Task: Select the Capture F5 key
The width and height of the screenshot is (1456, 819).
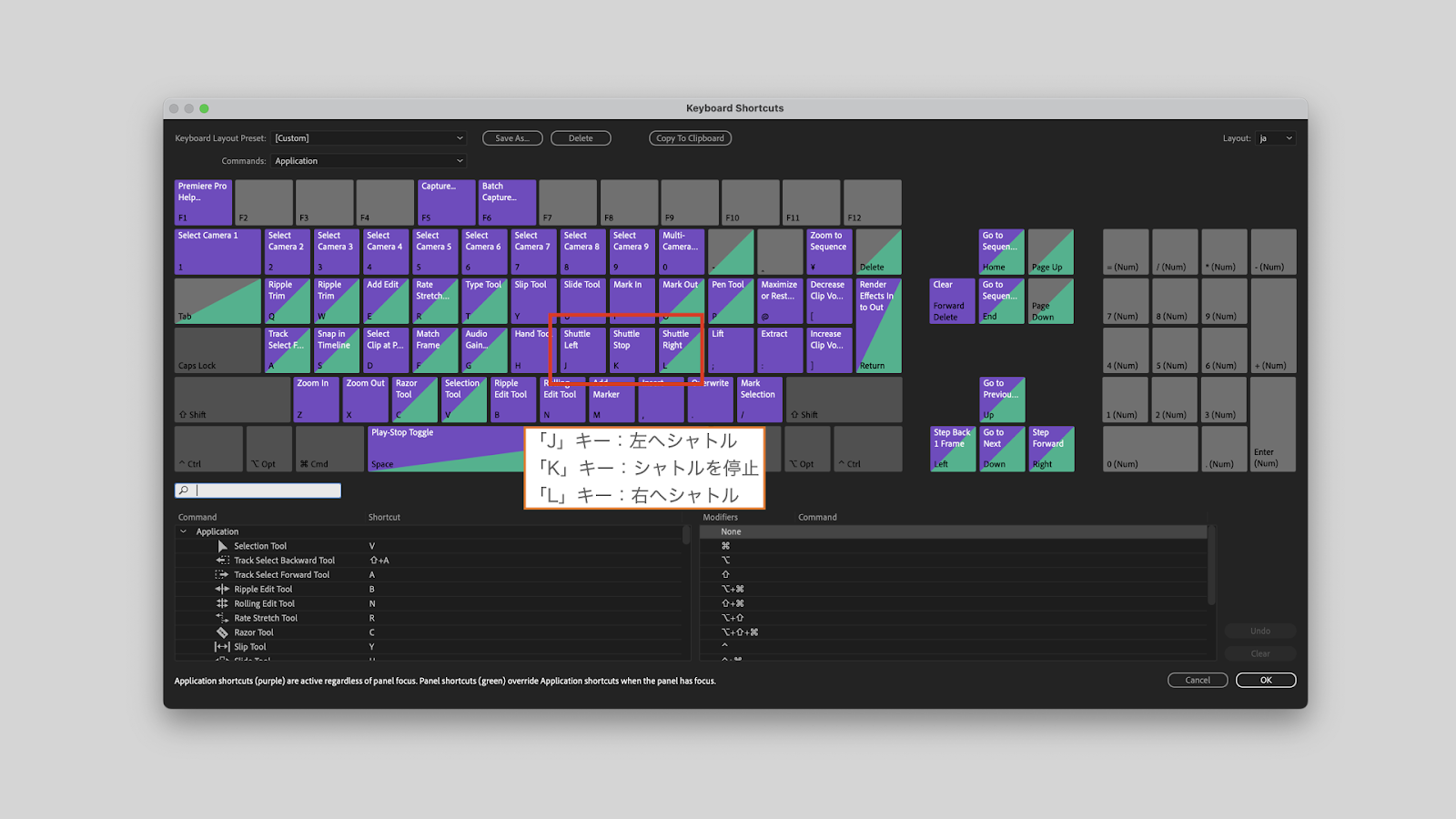Action: pyautogui.click(x=447, y=202)
